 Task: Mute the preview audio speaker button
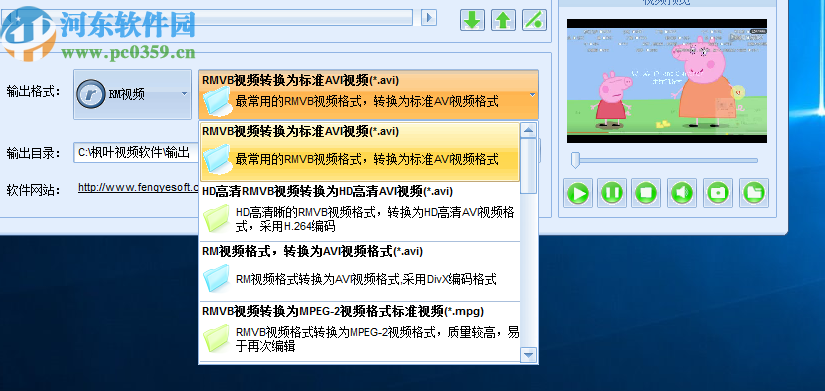point(682,193)
